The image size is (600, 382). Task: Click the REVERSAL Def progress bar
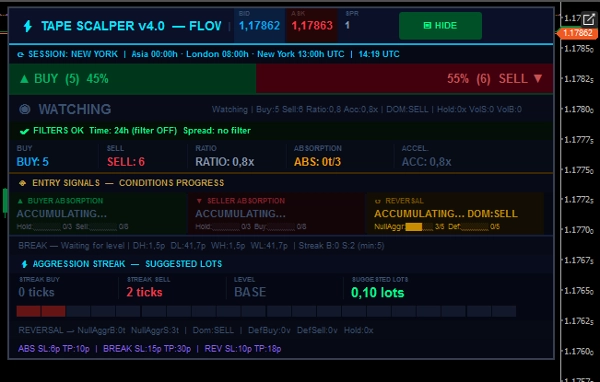pos(475,227)
